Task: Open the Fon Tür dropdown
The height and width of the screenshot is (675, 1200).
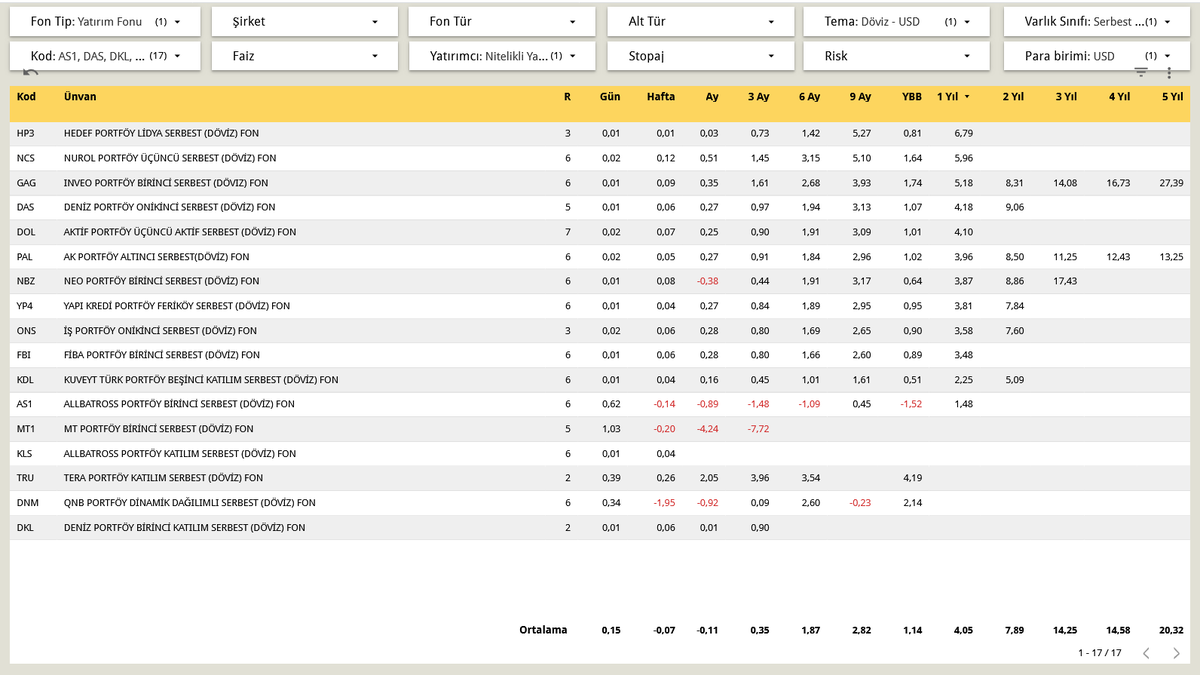Action: 502,21
